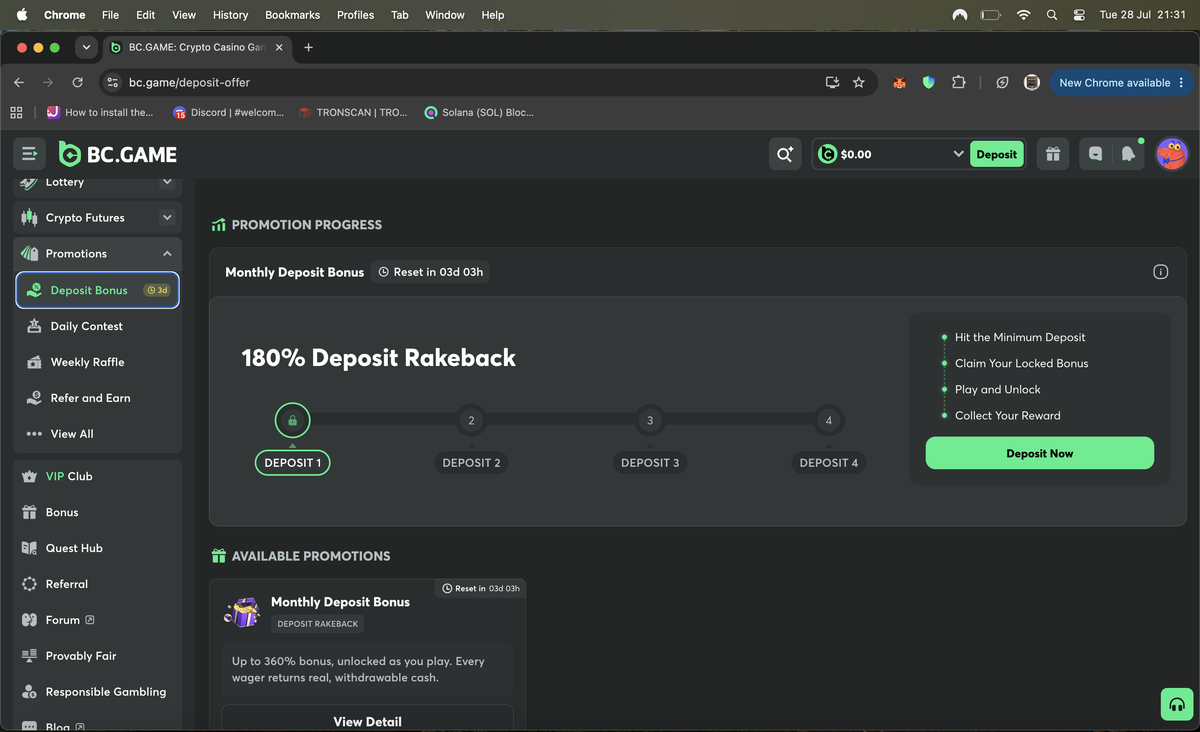Open TRONSCAN bookmark
Viewport: 1200px width, 732px height.
(x=353, y=112)
